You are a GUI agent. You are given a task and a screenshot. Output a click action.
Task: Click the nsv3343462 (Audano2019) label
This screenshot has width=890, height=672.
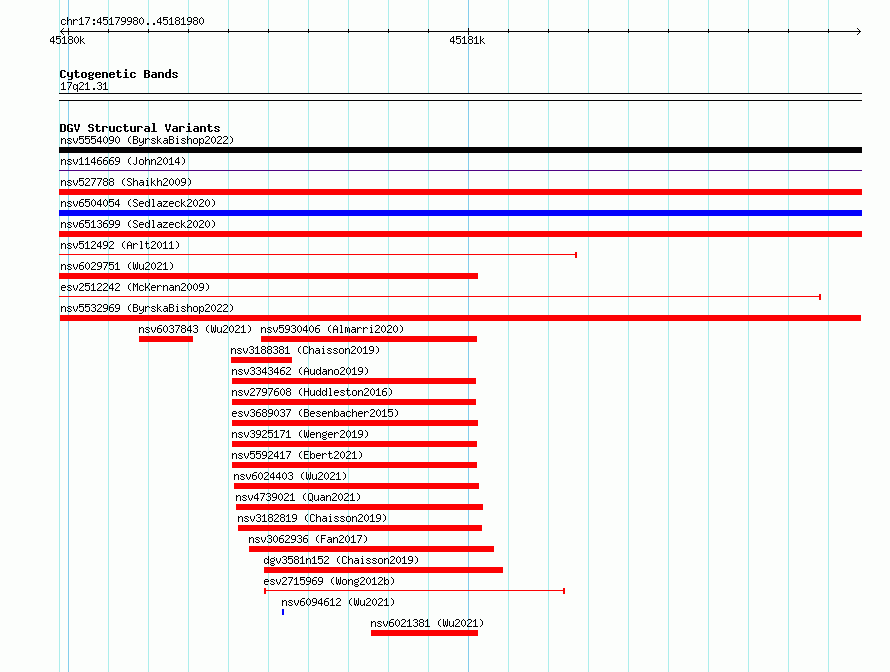point(300,371)
